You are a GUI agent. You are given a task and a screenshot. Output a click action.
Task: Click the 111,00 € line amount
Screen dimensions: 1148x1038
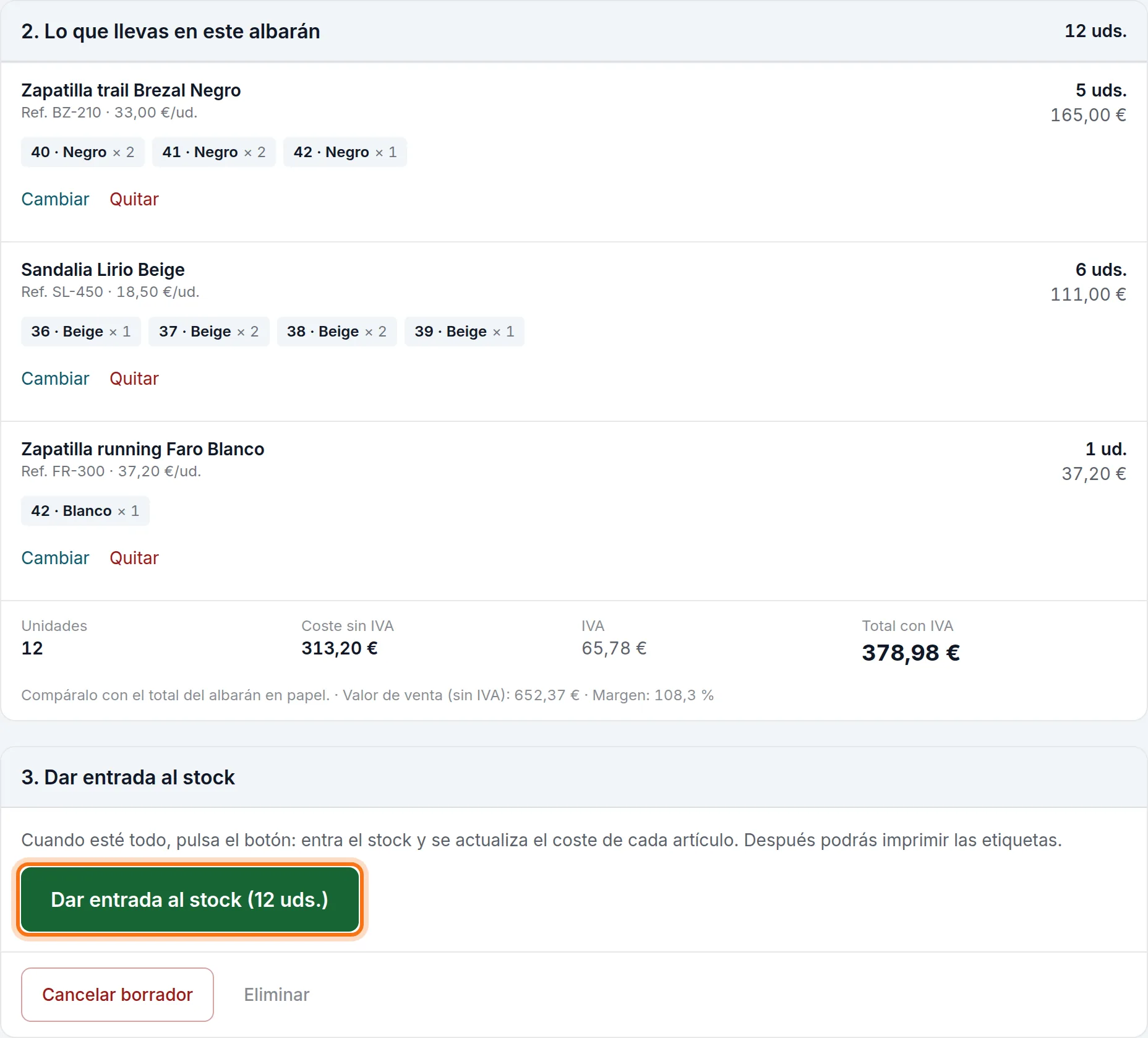1088,294
